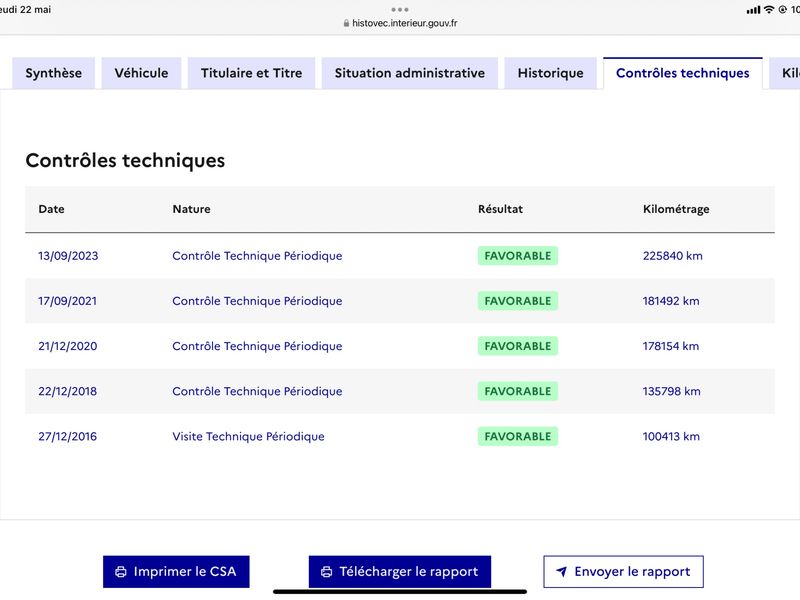Tap the three dots at top of browser
The image size is (800, 600).
[x=400, y=9]
